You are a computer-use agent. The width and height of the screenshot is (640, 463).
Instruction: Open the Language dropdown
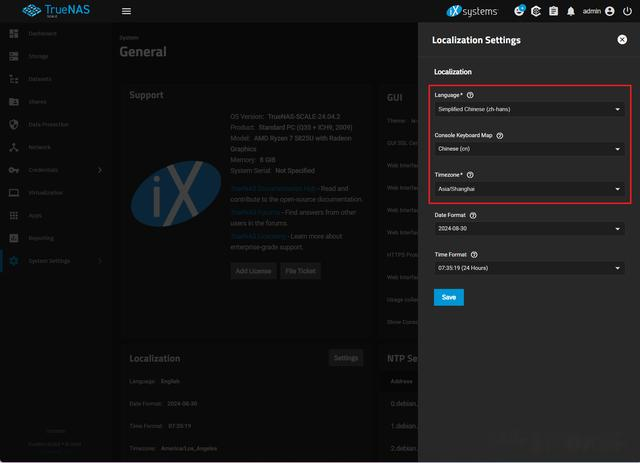point(529,109)
